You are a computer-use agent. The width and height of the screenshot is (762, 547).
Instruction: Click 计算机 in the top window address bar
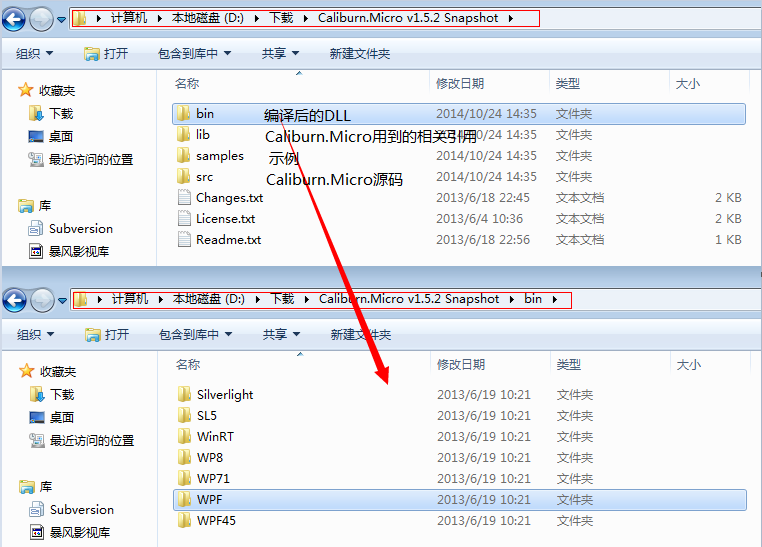(129, 18)
